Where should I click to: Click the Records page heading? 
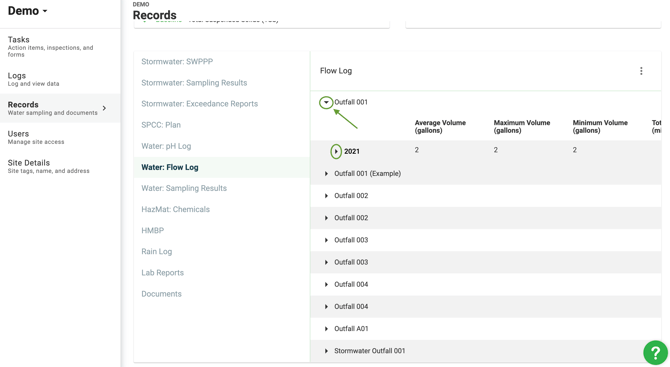tap(154, 15)
